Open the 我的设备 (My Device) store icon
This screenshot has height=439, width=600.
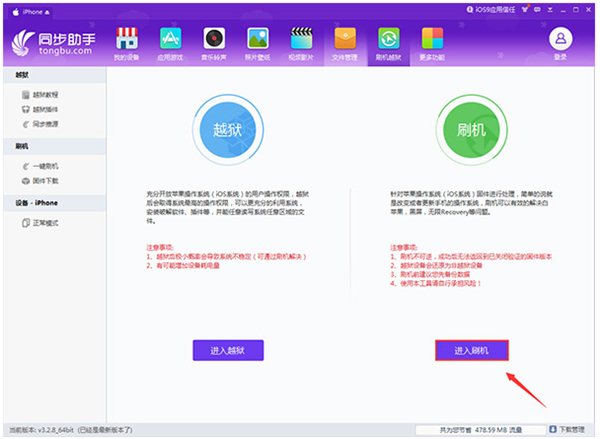[127, 39]
